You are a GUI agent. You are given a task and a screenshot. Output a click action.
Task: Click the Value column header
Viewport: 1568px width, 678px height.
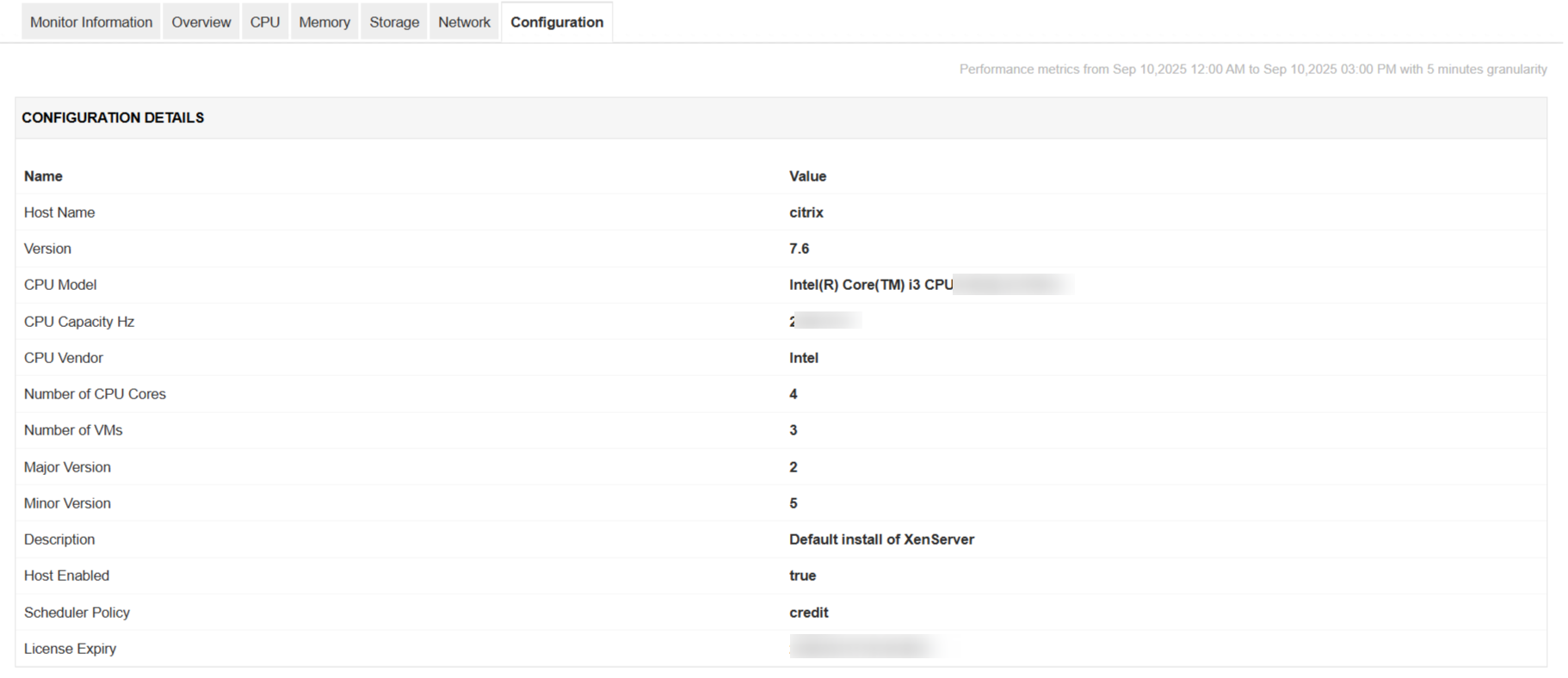tap(807, 176)
